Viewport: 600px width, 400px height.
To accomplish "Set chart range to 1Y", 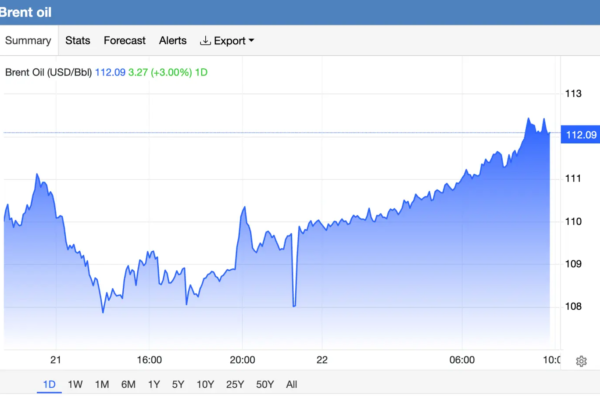I will [x=154, y=384].
